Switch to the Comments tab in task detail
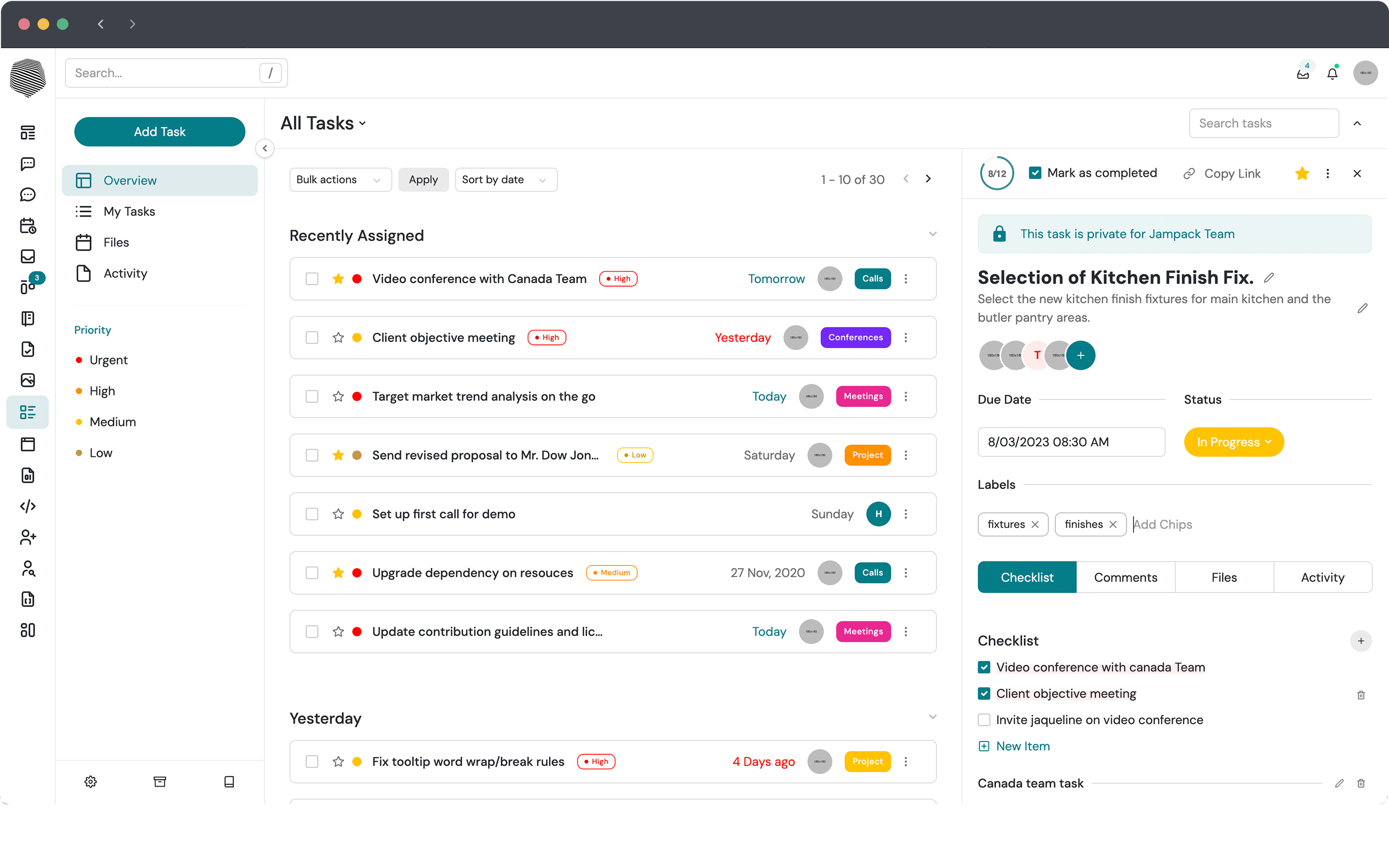This screenshot has width=1389, height=868. coord(1125,577)
